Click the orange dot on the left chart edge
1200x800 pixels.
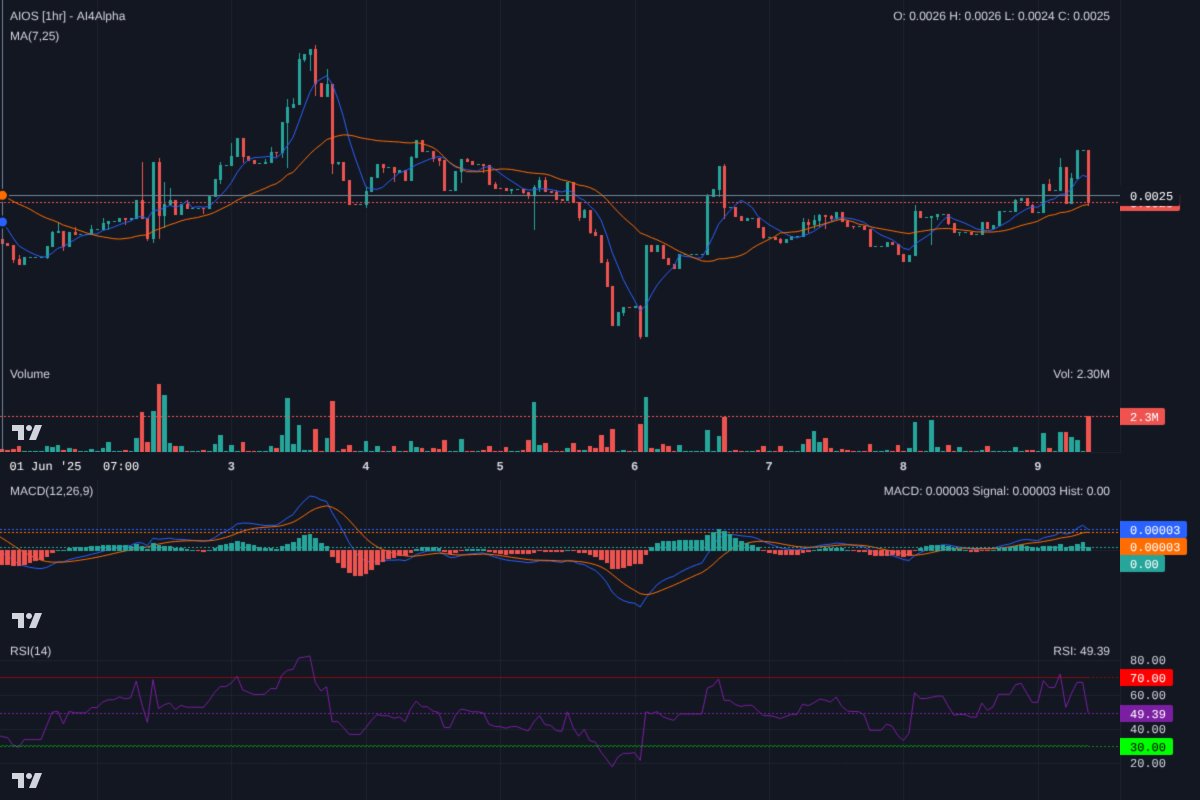[x=3, y=195]
